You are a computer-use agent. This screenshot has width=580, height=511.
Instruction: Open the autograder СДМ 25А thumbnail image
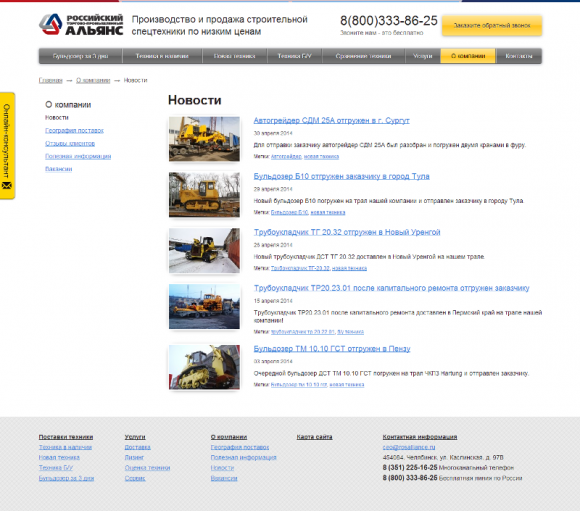[x=204, y=139]
